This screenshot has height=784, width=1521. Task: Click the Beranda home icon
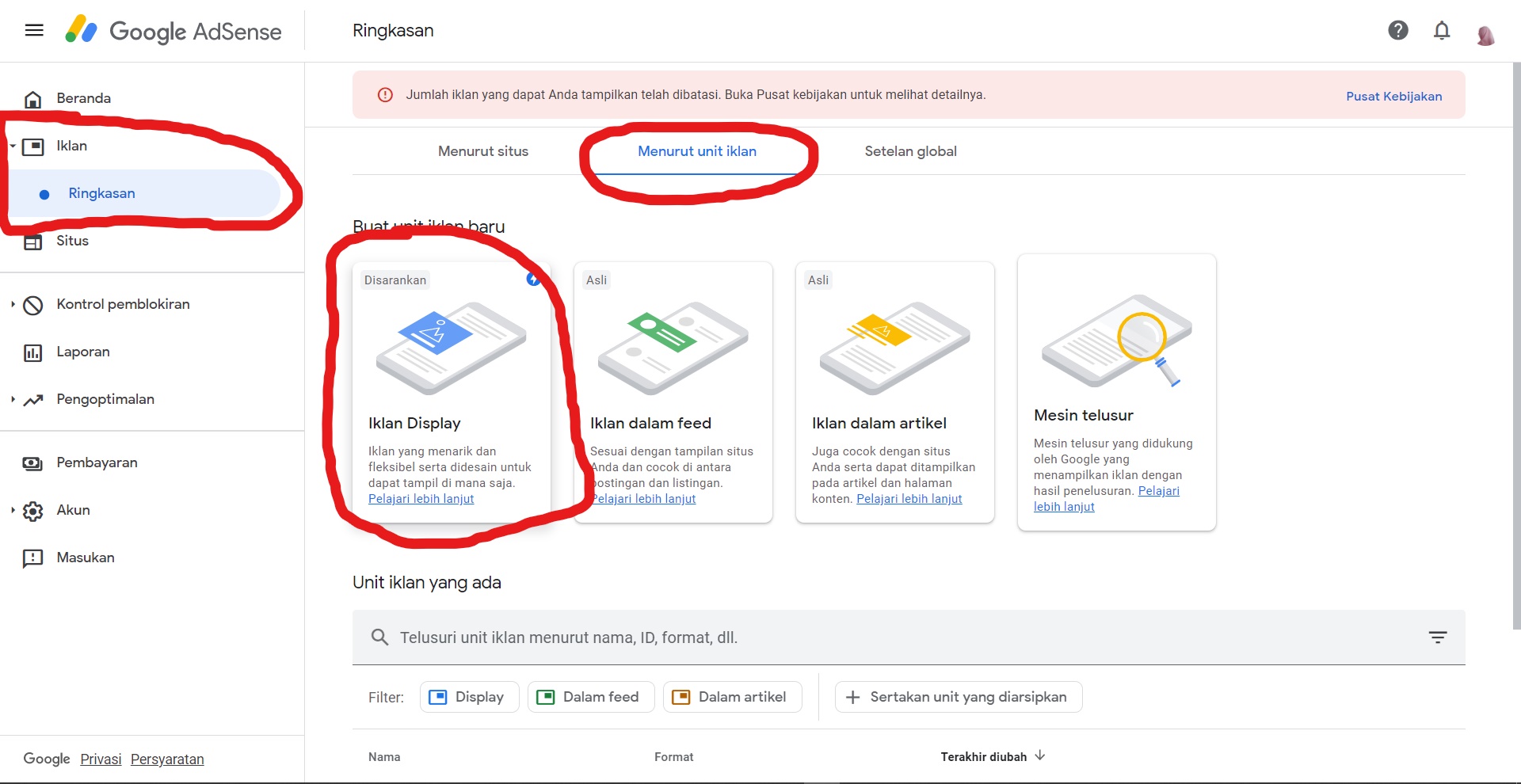click(32, 99)
